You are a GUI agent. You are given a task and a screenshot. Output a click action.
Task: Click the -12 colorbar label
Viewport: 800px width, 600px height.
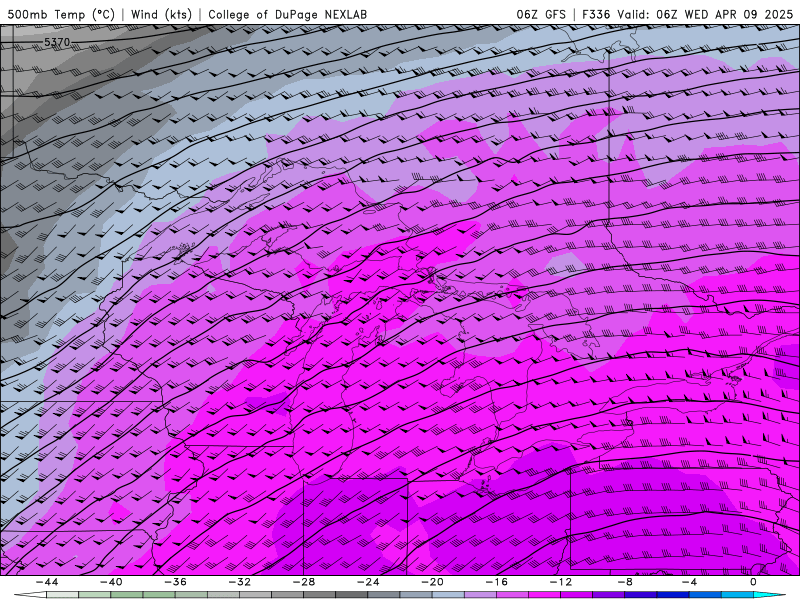pyautogui.click(x=561, y=582)
